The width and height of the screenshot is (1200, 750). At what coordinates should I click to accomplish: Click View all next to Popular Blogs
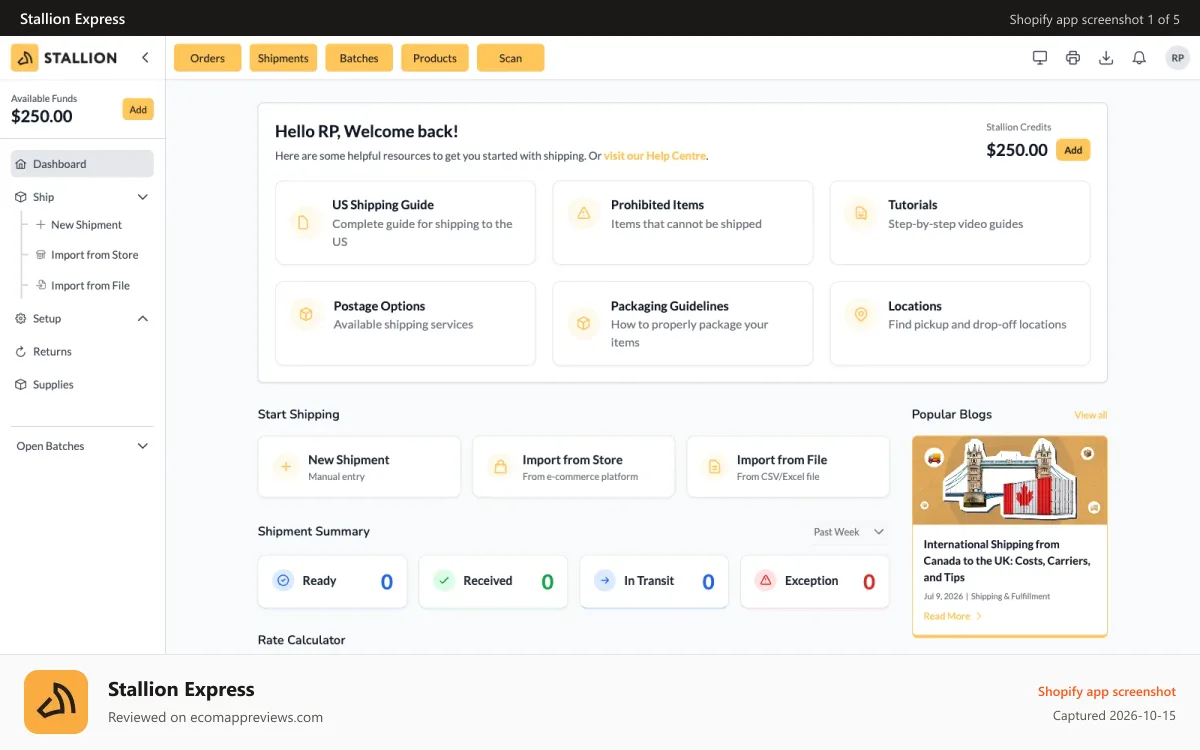(1091, 415)
